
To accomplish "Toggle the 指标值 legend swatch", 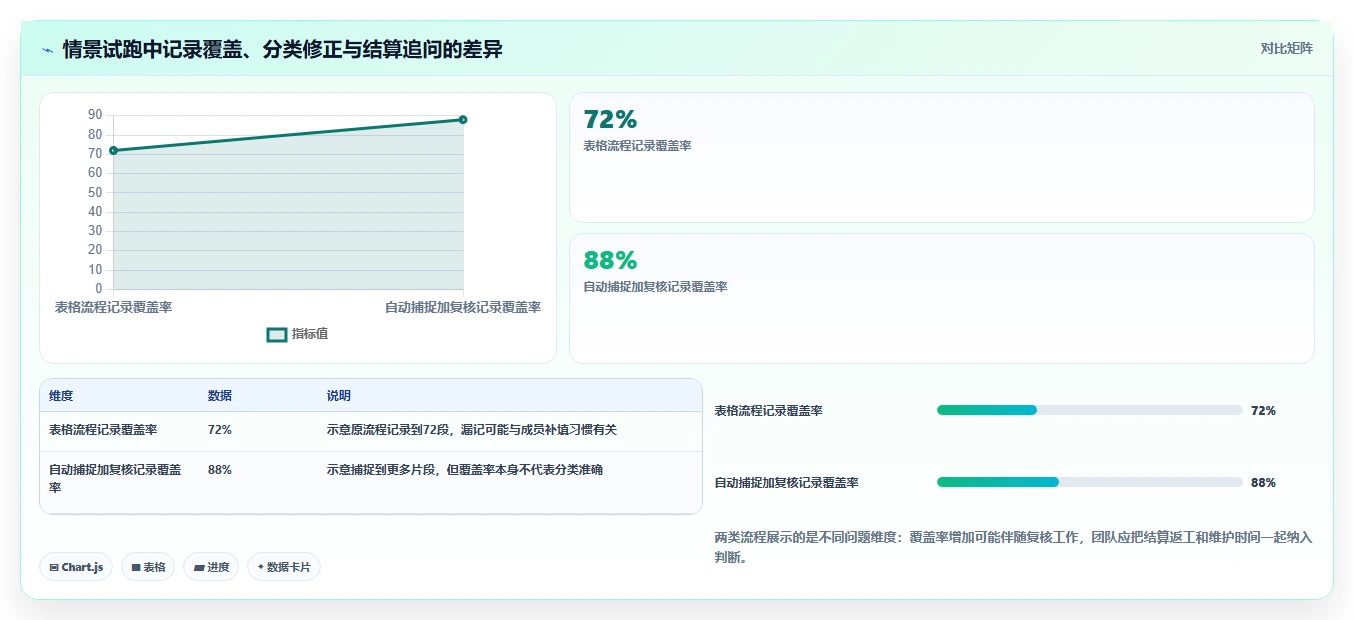I will point(277,334).
